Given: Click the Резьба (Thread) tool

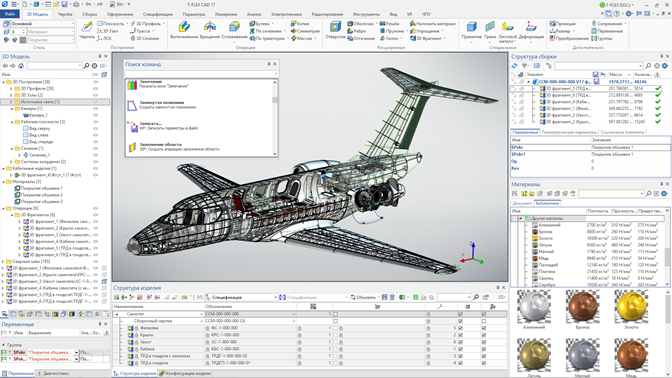Looking at the screenshot, I should click(389, 24).
